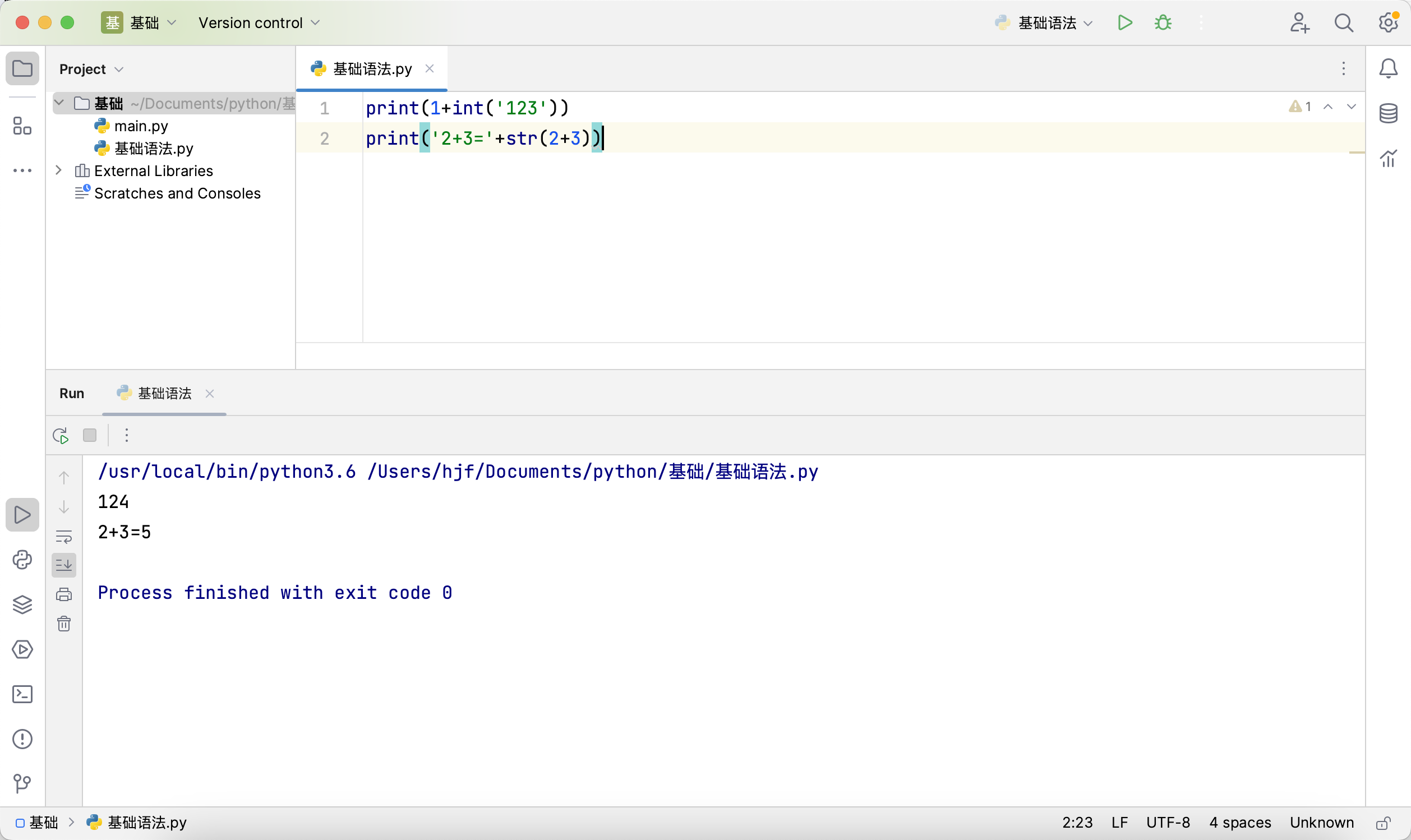The width and height of the screenshot is (1411, 840).
Task: Toggle soft-wrap in Run console
Action: click(x=64, y=537)
